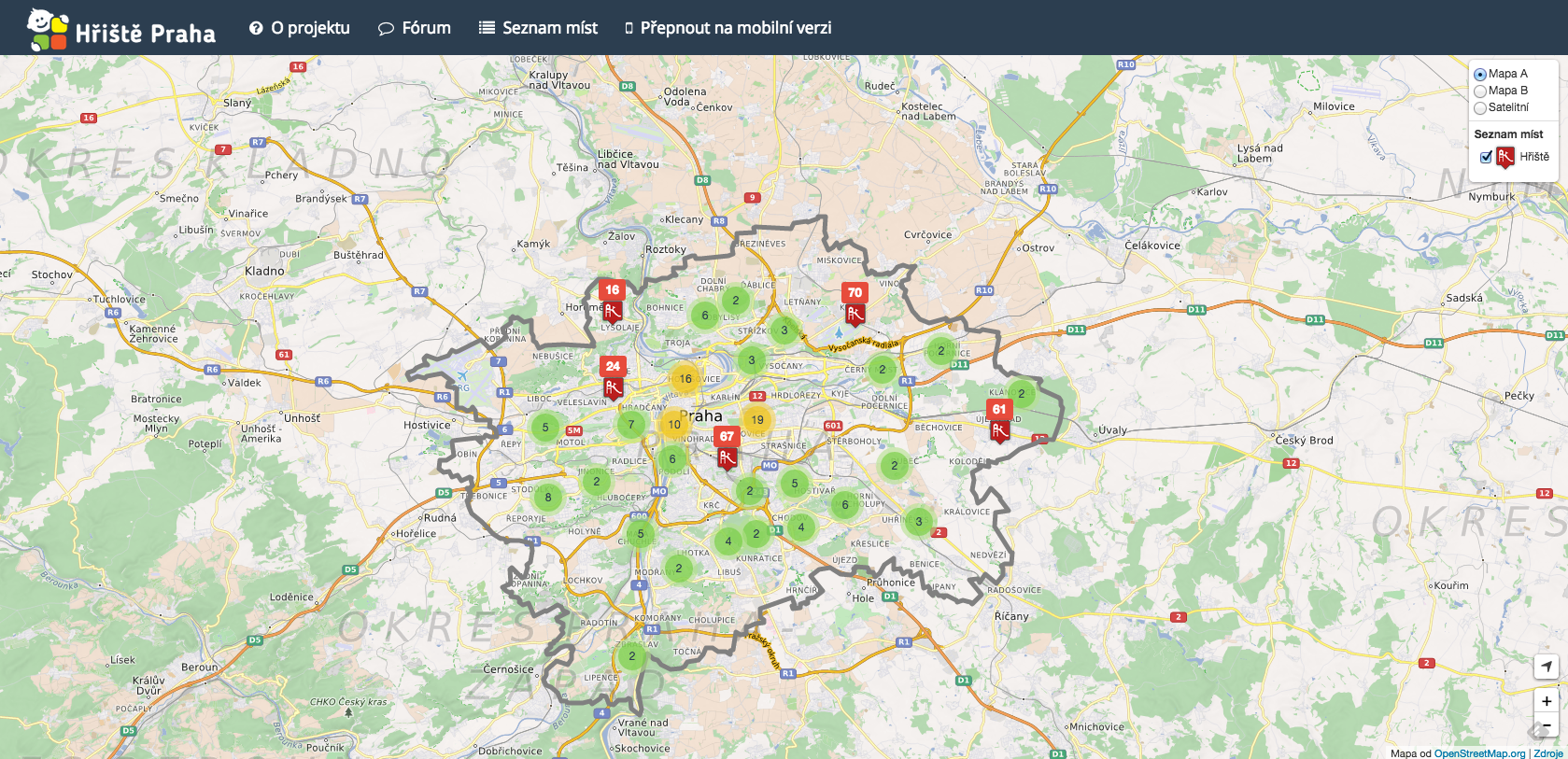Click playground marker numbered 61
Screen dimensions: 1568x759
click(x=999, y=421)
